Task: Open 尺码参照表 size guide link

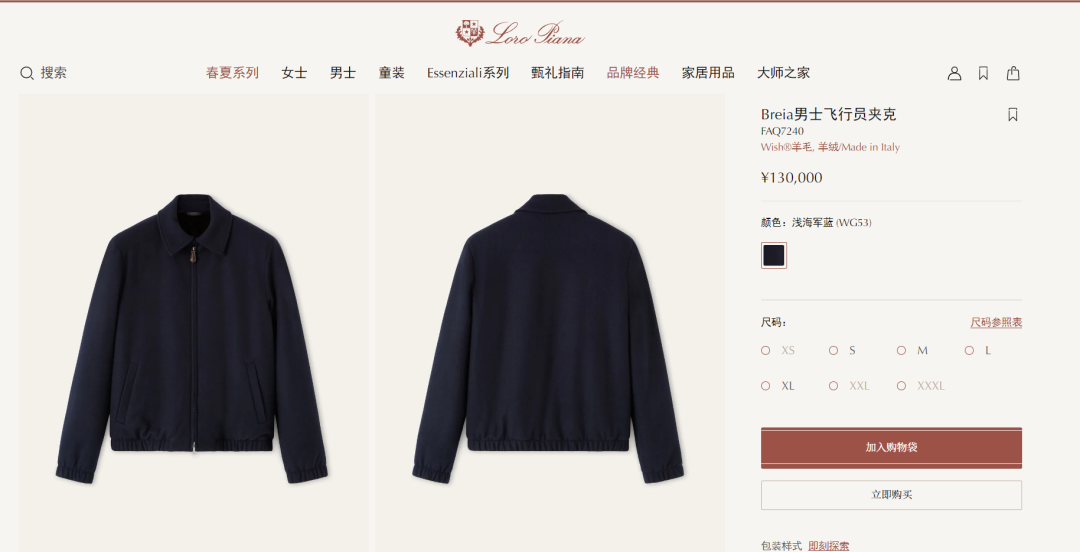Action: tap(996, 323)
